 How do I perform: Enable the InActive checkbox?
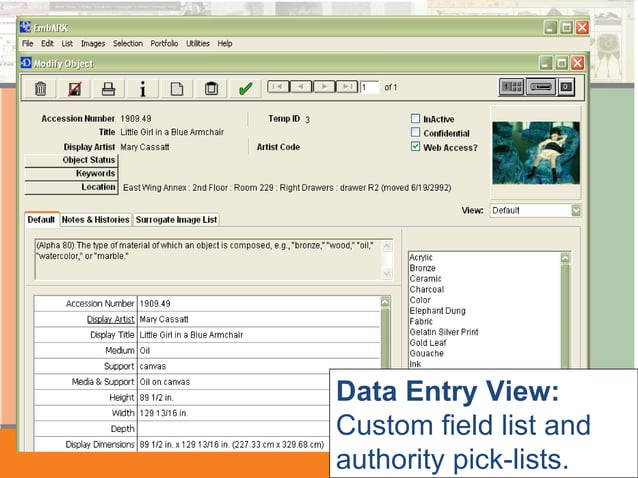[x=416, y=118]
